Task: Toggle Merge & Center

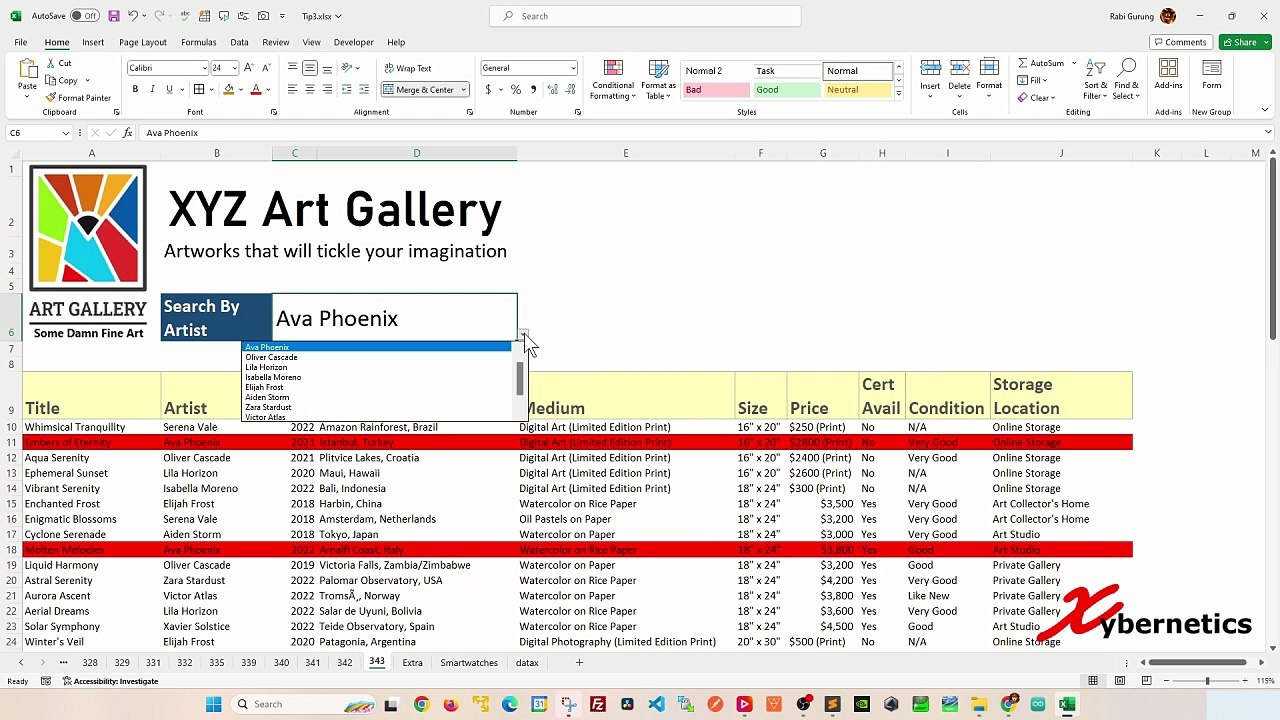Action: click(419, 89)
